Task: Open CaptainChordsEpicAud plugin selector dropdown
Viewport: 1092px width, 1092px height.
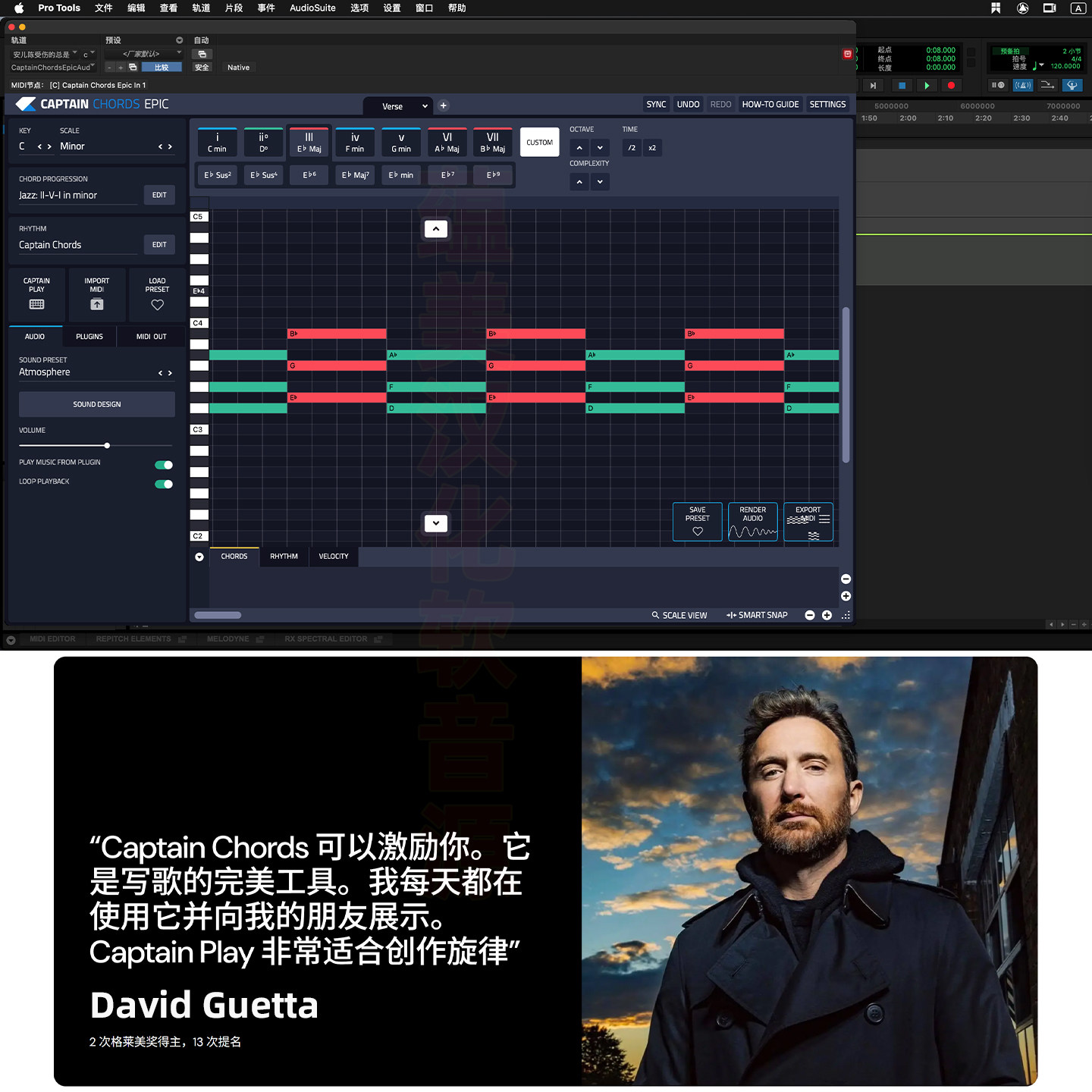Action: tap(53, 67)
